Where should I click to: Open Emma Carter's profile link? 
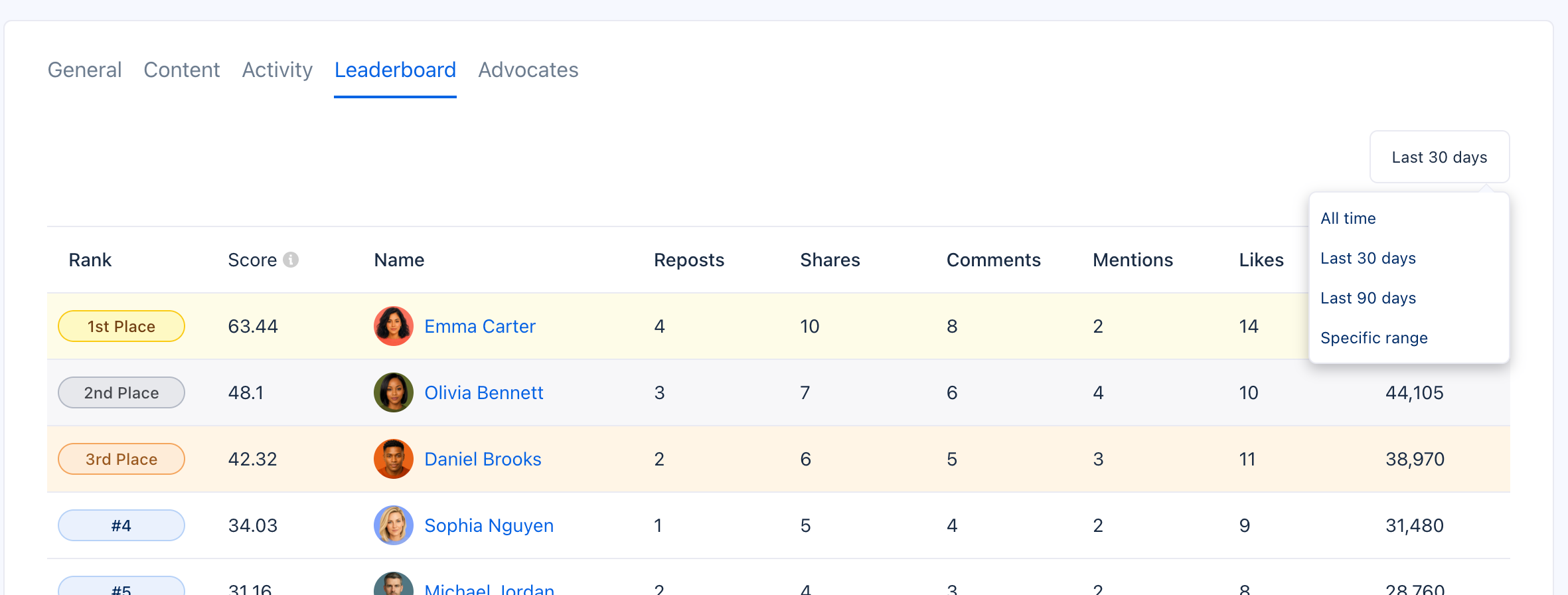point(479,326)
